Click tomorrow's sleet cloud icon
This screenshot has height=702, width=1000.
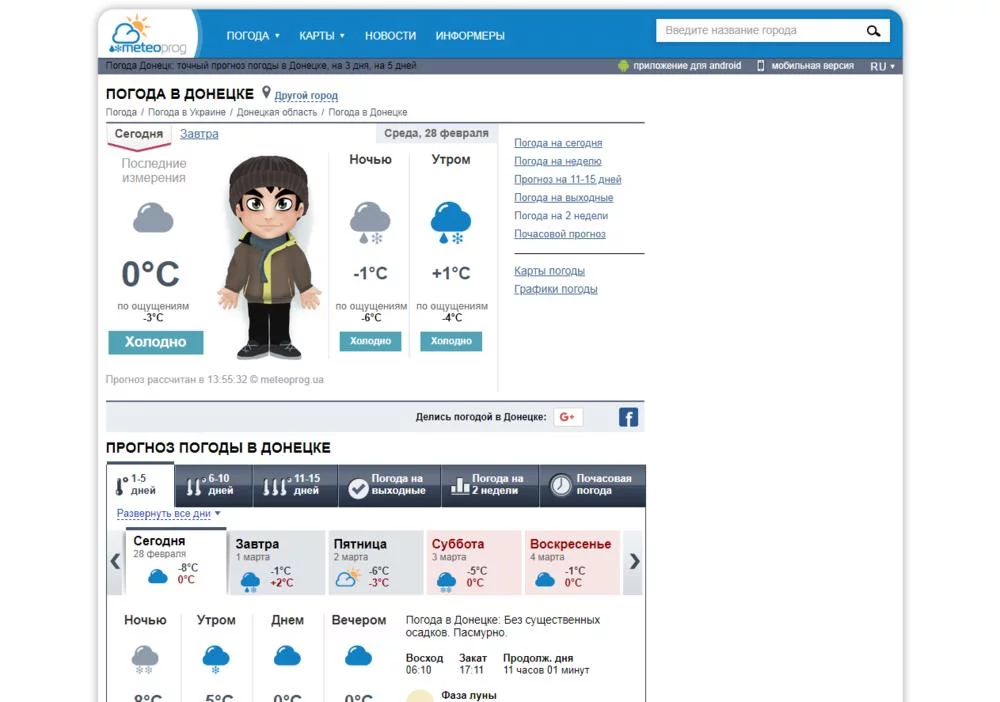pos(250,582)
